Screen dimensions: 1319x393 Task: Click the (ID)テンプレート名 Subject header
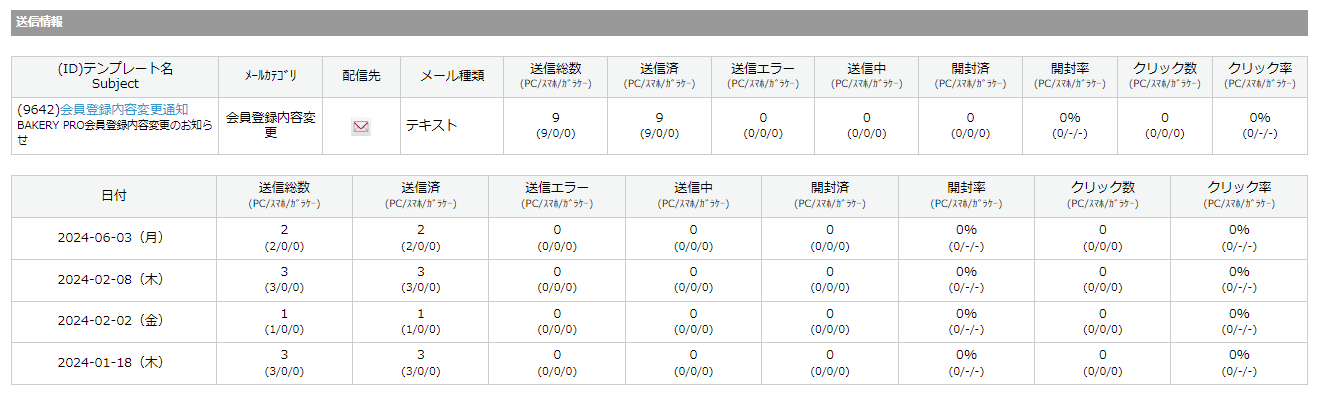point(115,76)
